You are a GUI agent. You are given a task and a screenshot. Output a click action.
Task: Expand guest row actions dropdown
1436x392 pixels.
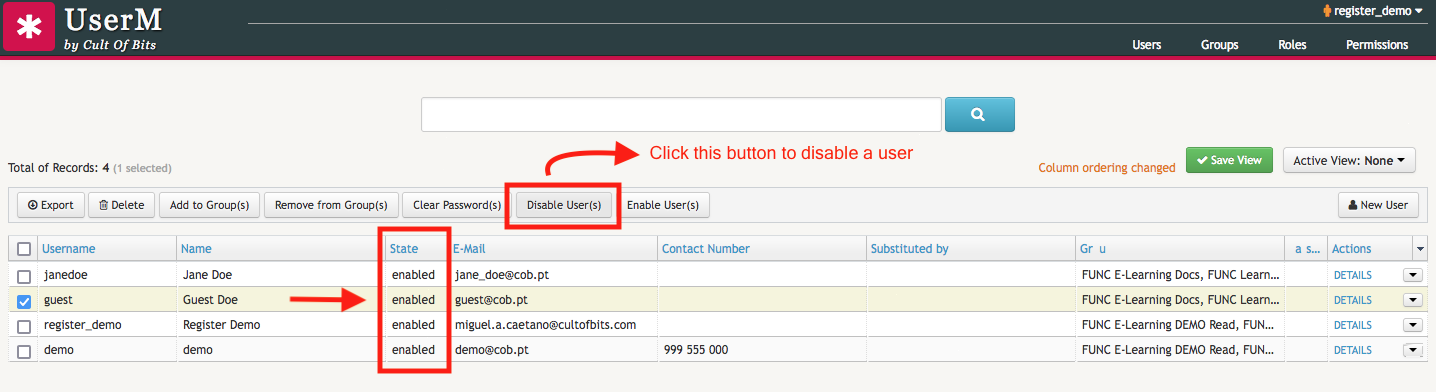(x=1412, y=300)
